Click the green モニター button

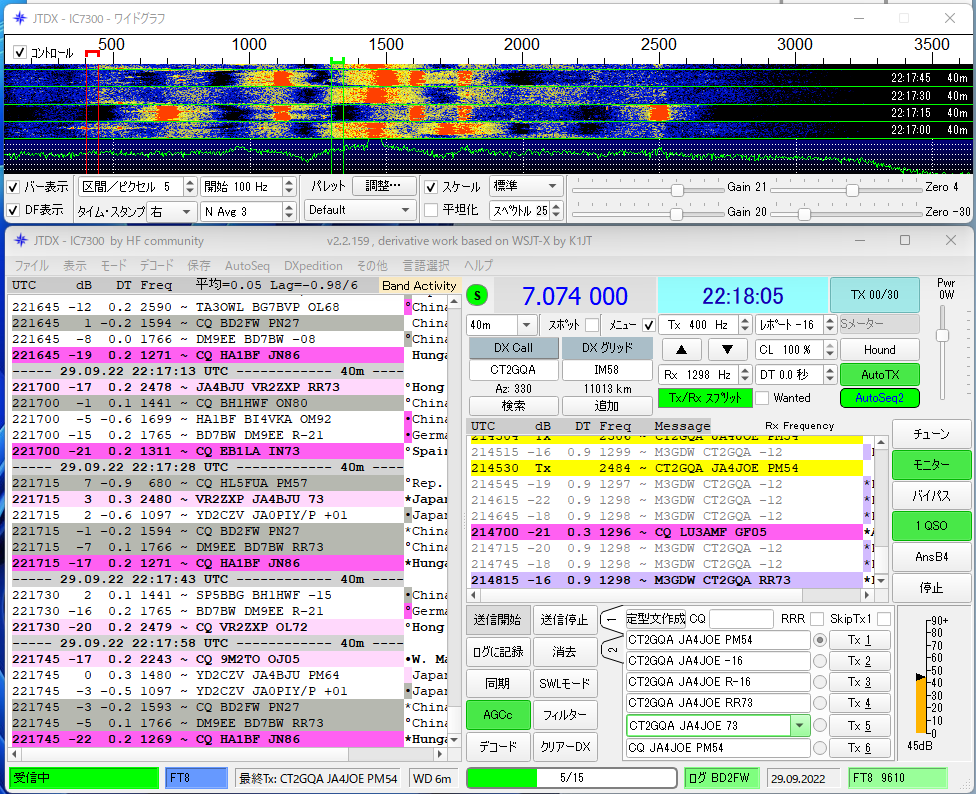[931, 465]
